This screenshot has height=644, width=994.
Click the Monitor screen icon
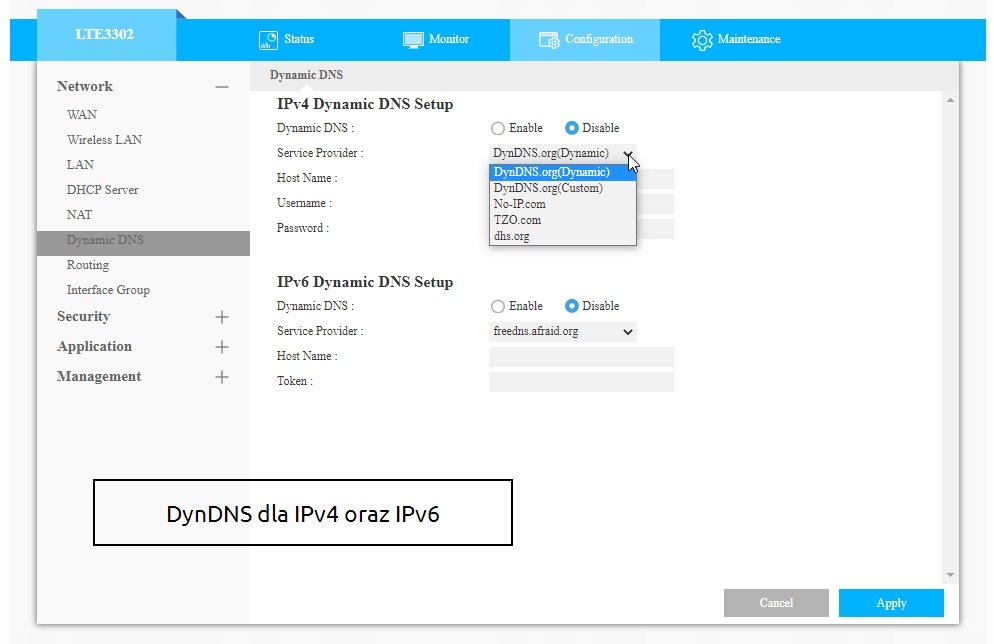coord(413,40)
